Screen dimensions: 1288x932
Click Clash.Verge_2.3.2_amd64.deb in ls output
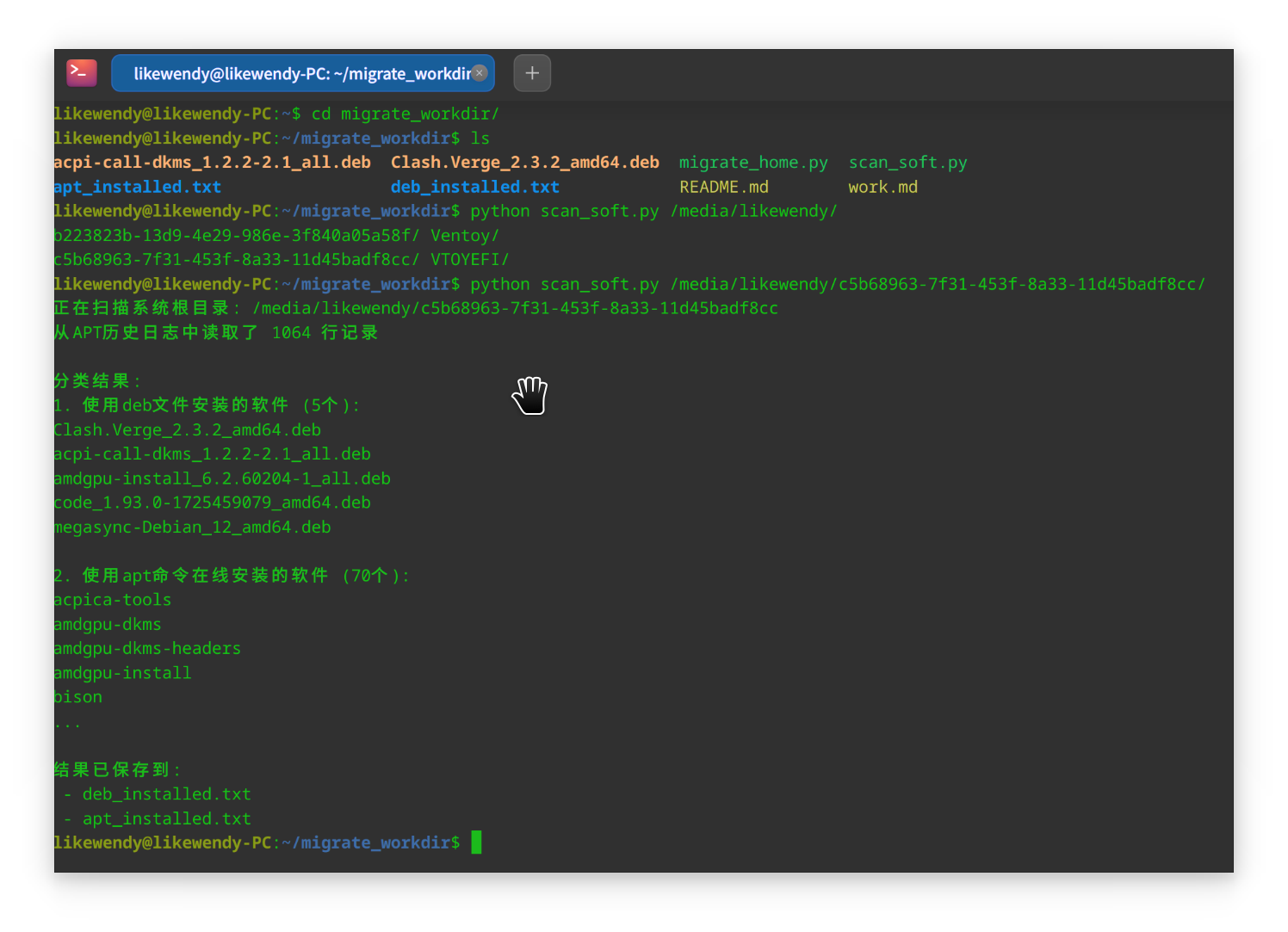[525, 163]
